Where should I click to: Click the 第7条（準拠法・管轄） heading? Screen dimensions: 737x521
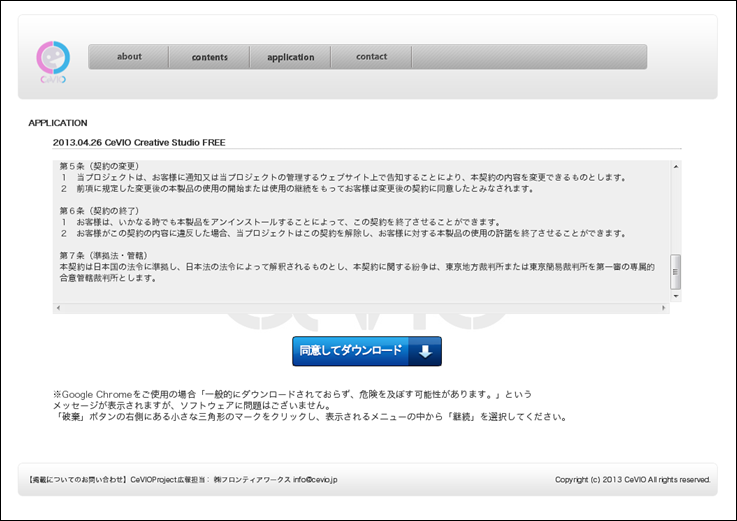coord(103,255)
